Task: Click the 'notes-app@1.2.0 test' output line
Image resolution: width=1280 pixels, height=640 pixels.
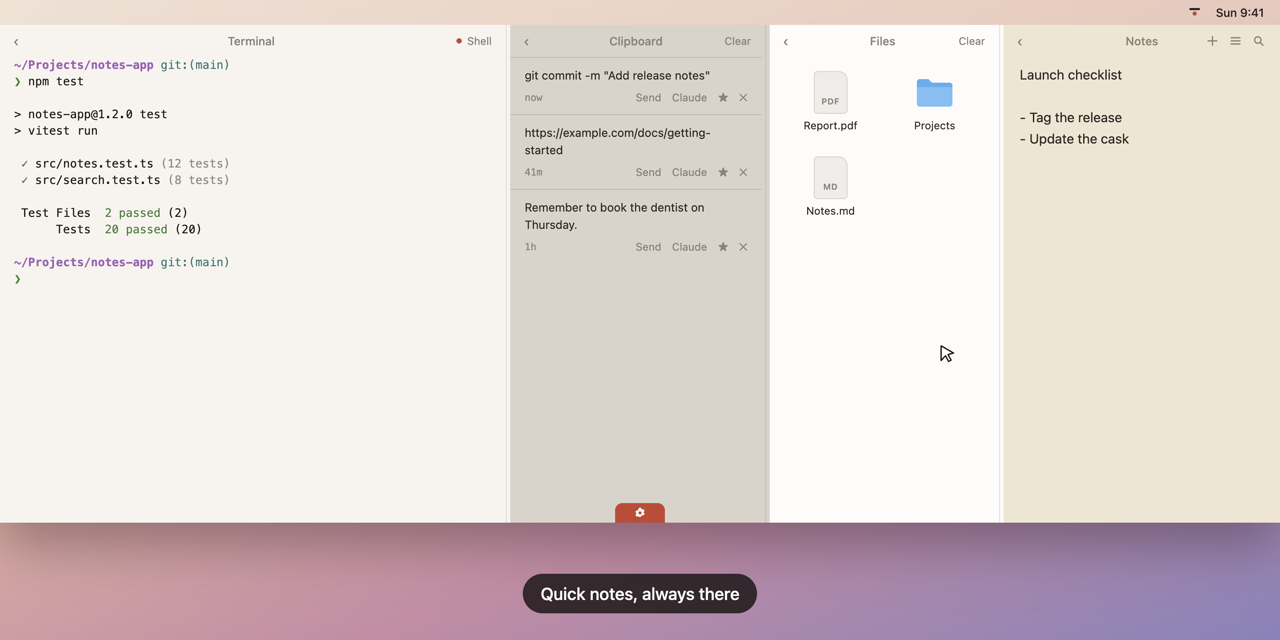Action: pos(91,114)
